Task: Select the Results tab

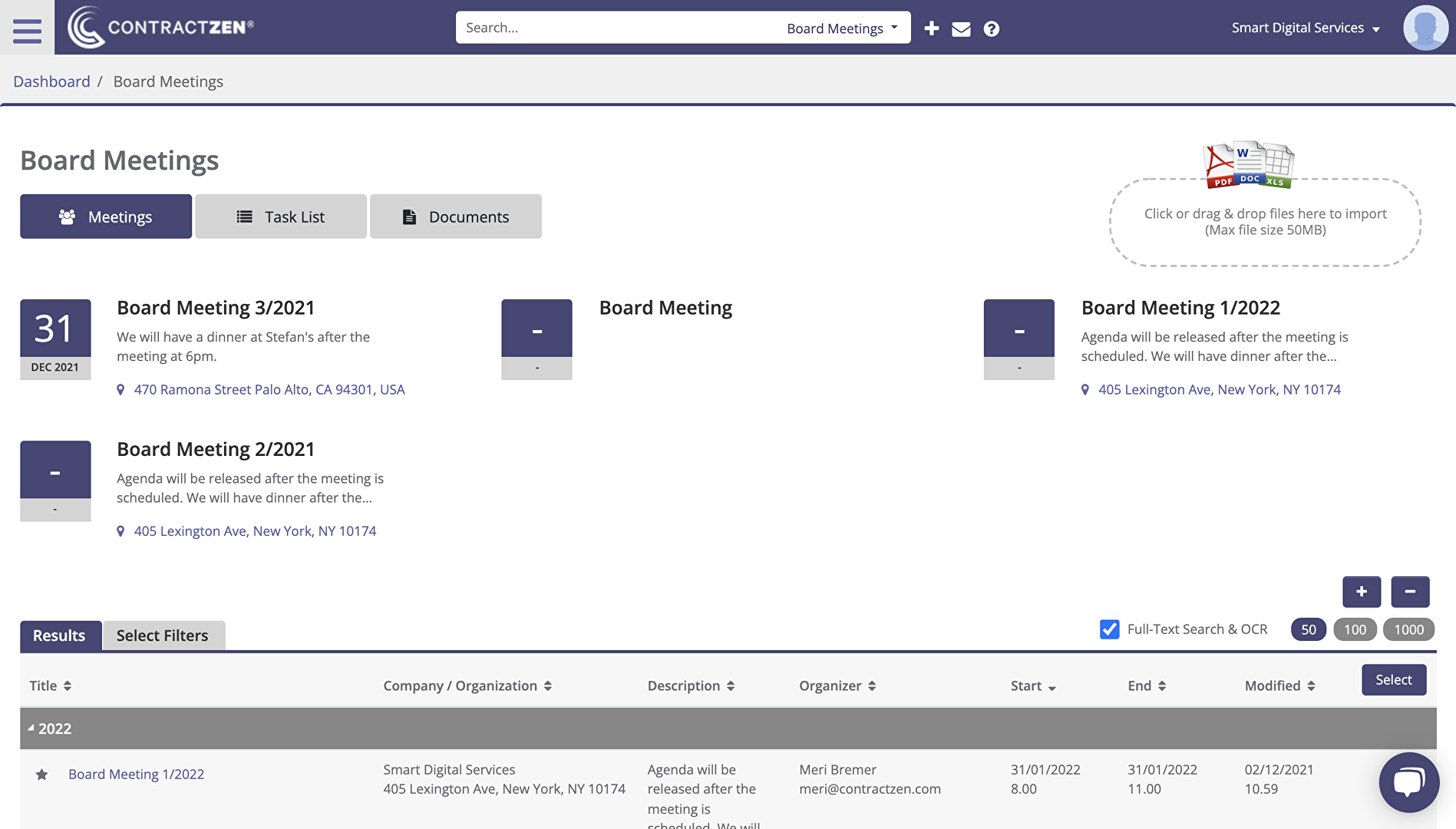Action: point(61,636)
